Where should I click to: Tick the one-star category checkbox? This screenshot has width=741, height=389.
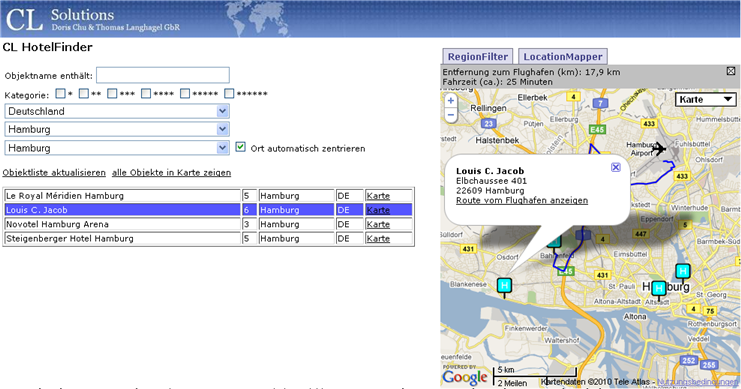coord(60,94)
